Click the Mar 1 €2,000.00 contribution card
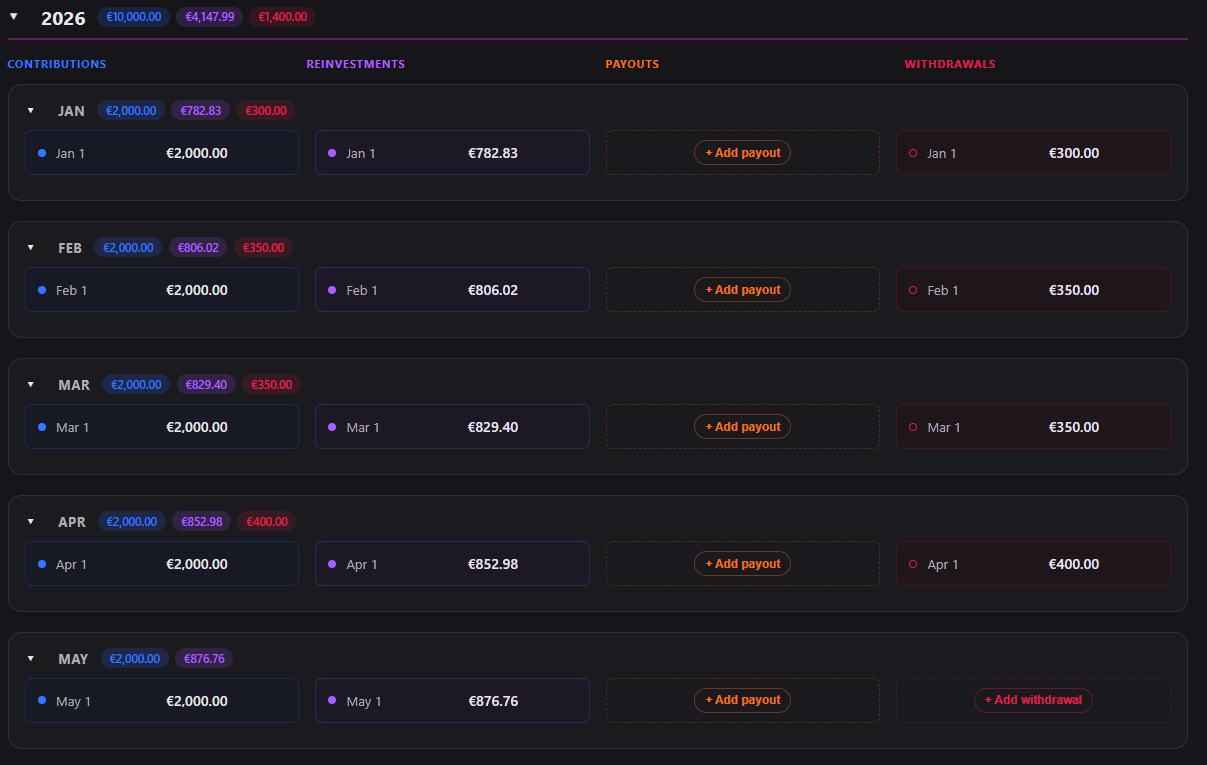Image resolution: width=1207 pixels, height=765 pixels. click(162, 427)
